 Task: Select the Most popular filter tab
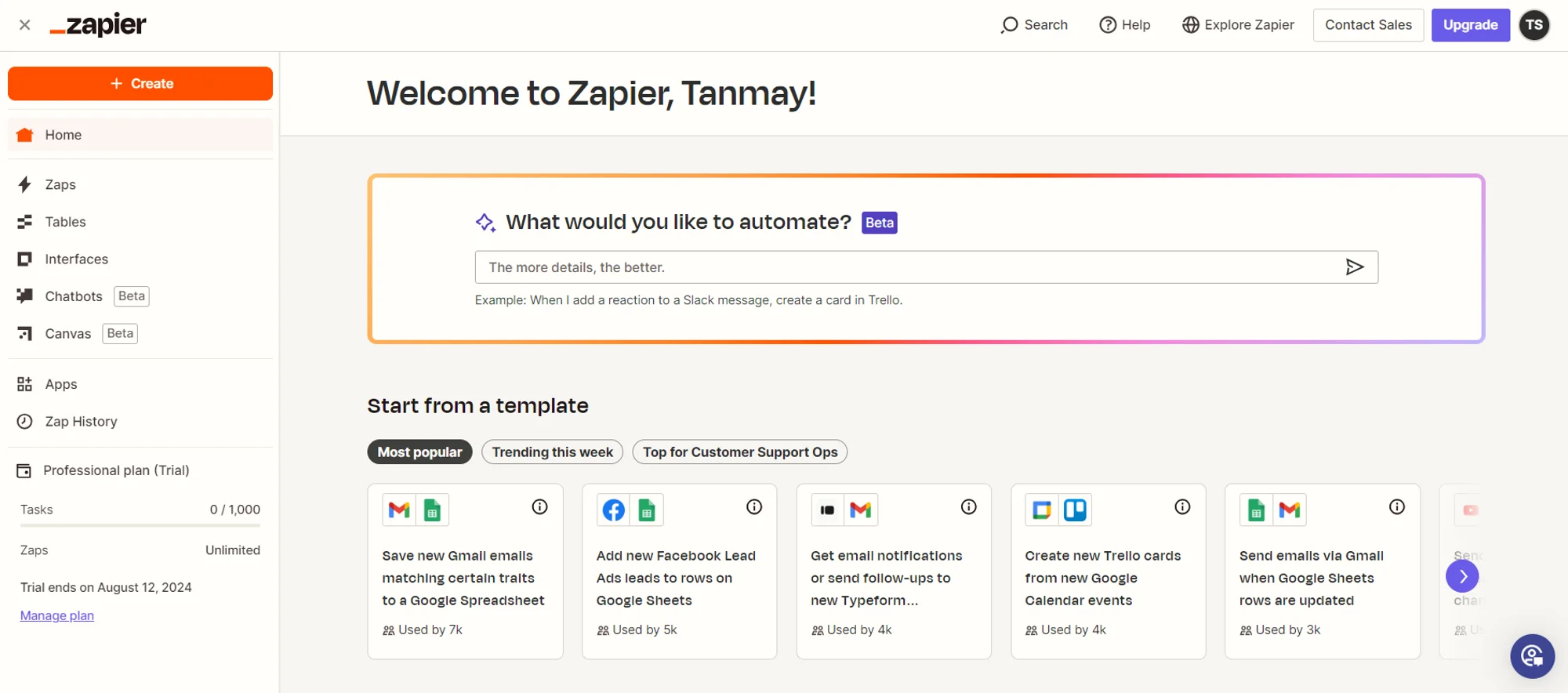419,452
